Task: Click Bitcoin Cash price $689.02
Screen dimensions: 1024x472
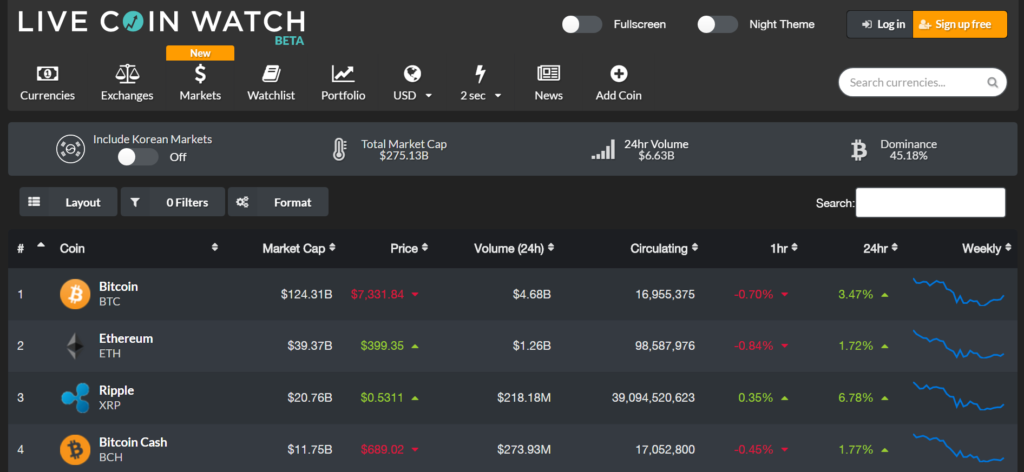Action: point(382,450)
